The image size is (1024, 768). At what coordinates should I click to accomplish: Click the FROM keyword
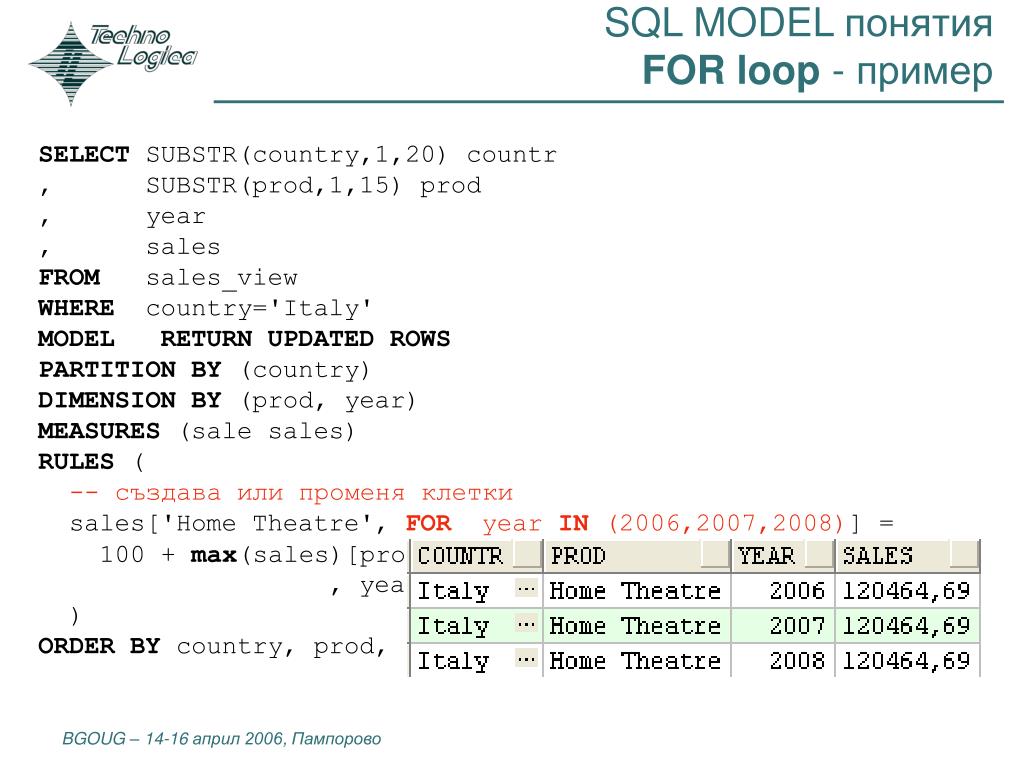click(69, 278)
